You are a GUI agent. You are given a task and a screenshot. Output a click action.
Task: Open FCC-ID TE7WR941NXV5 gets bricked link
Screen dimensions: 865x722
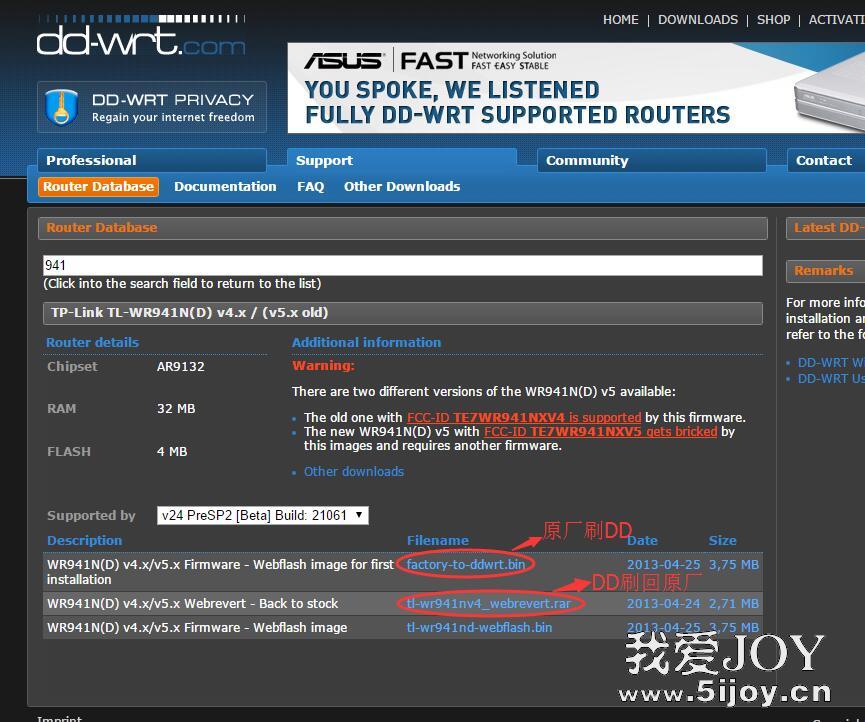pos(600,431)
